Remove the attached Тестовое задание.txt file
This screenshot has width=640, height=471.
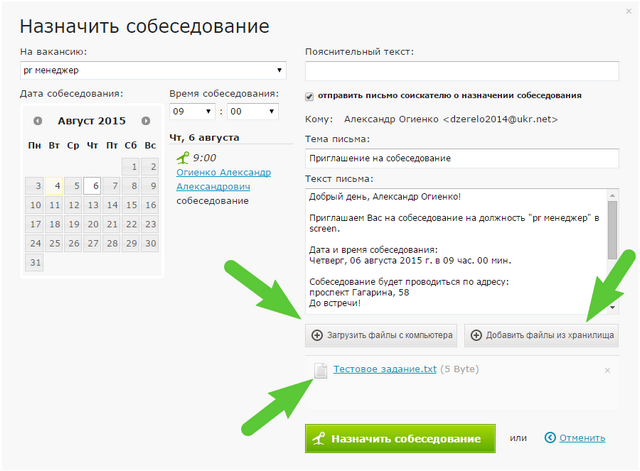607,371
